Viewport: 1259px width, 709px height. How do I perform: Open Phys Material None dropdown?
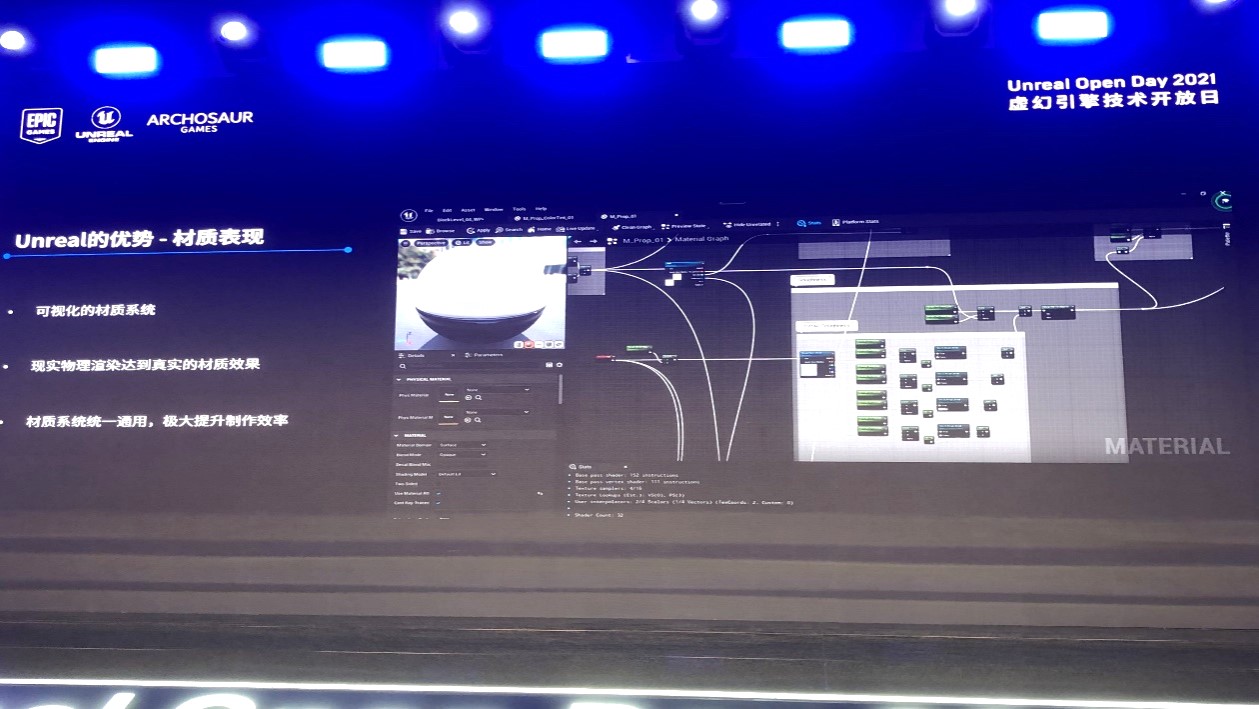tap(497, 389)
